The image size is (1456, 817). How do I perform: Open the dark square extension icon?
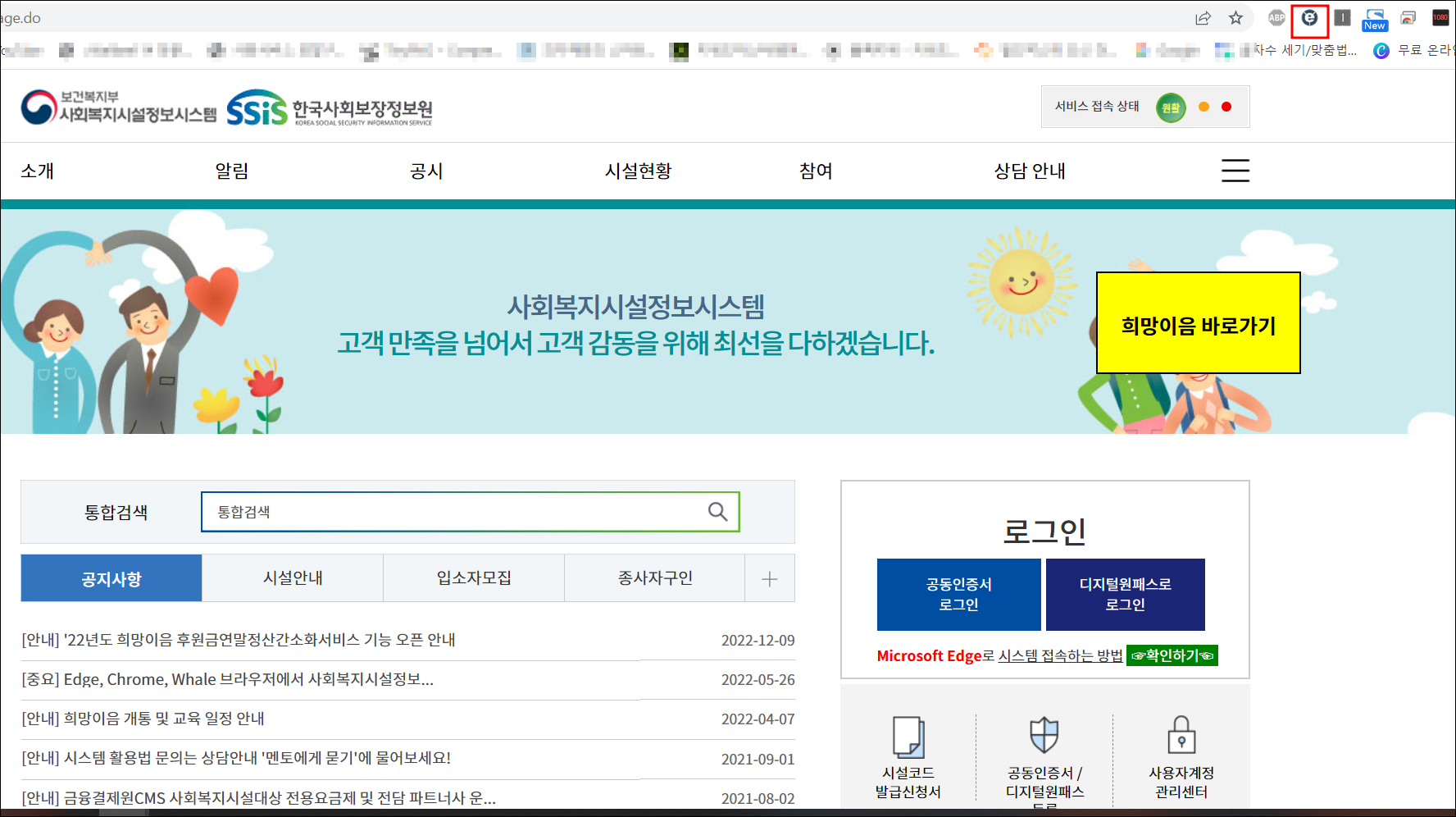tap(1342, 17)
